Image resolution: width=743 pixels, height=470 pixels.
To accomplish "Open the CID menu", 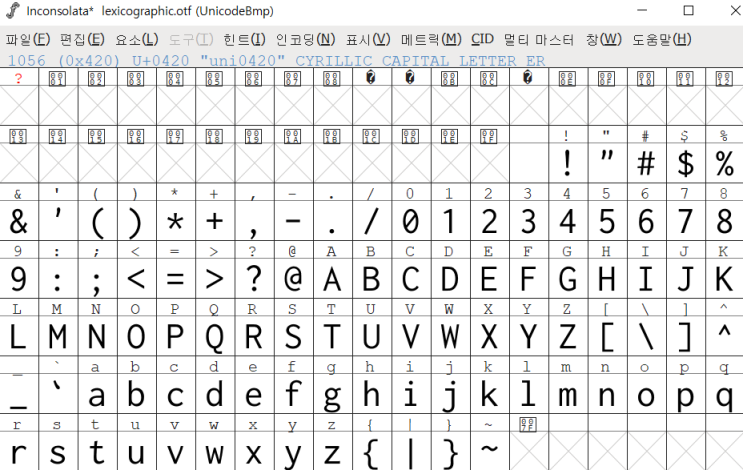I will pyautogui.click(x=482, y=39).
